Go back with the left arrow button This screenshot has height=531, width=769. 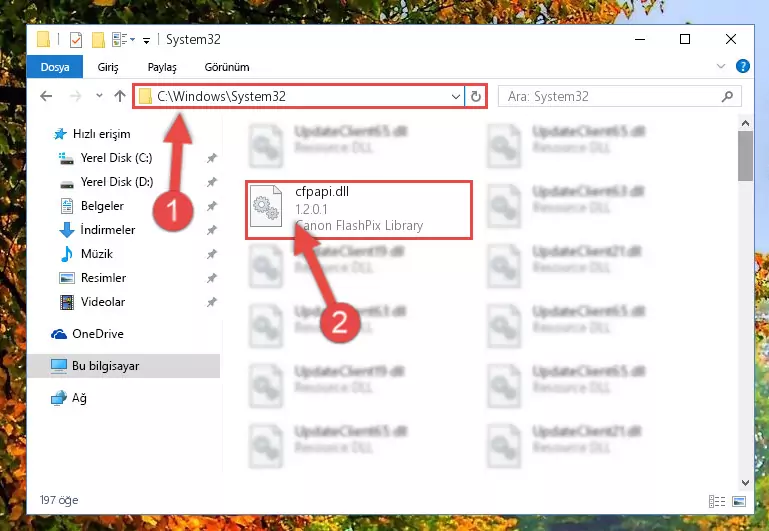[x=46, y=96]
